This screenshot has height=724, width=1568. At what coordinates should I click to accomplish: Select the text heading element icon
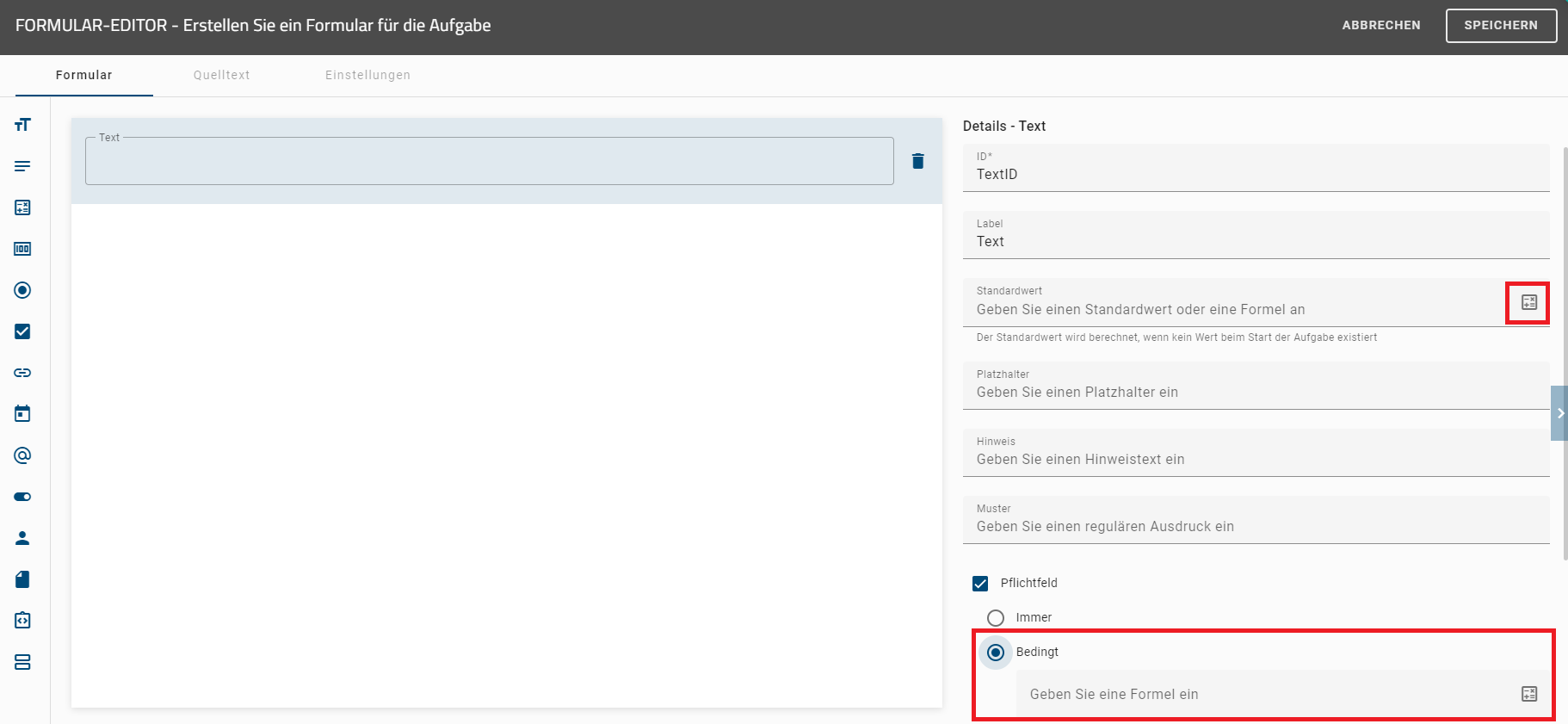point(22,125)
